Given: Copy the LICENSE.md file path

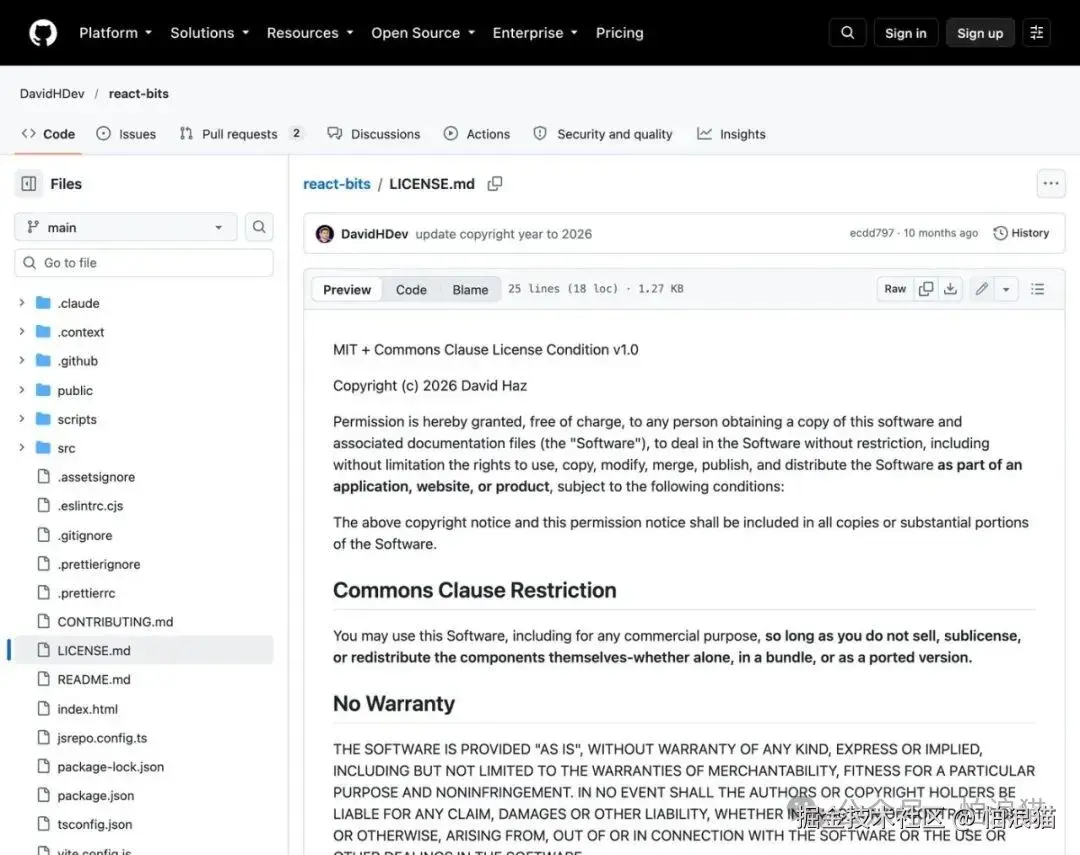Looking at the screenshot, I should [495, 184].
